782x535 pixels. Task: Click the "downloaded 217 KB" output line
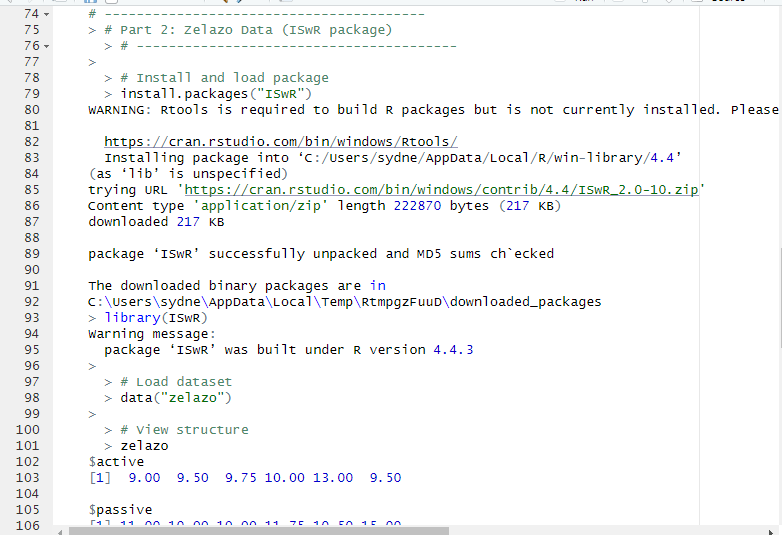point(156,222)
